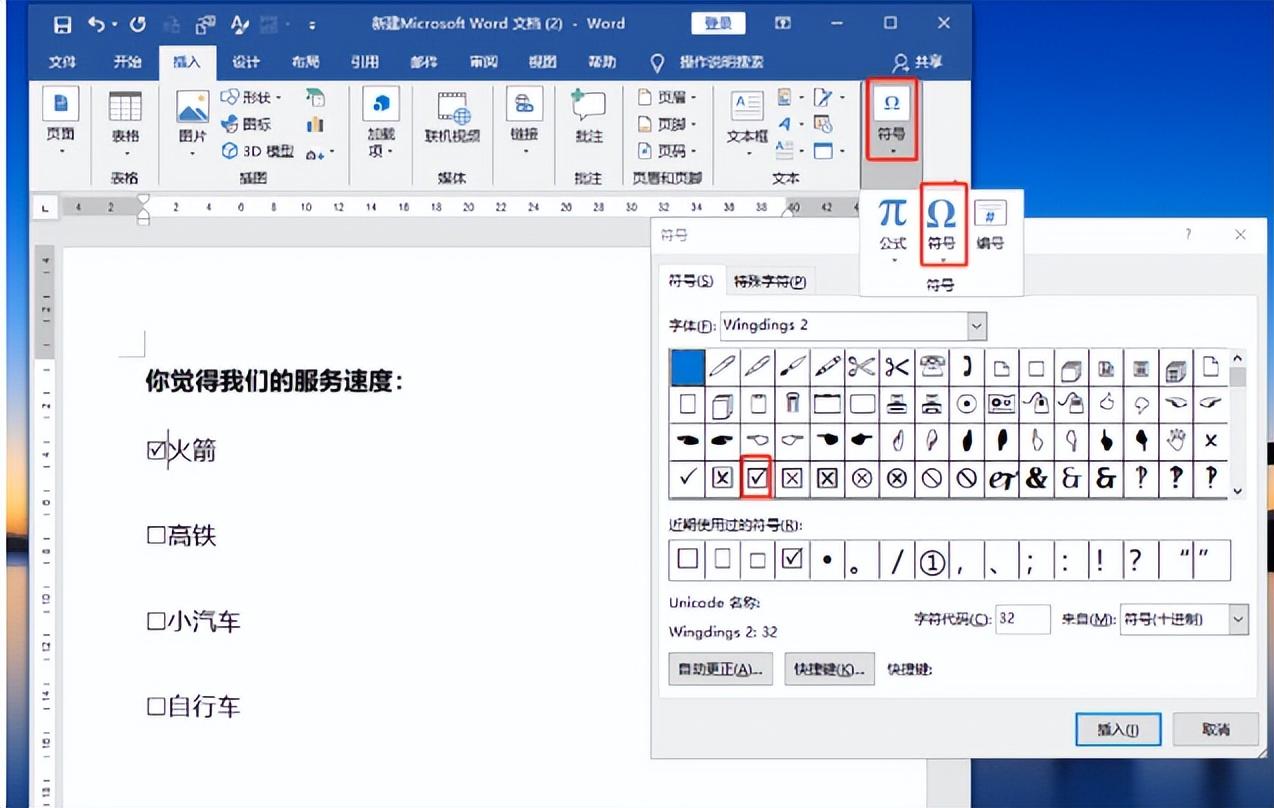This screenshot has height=808, width=1274.
Task: Click the 自动更正(A)... button
Action: (720, 669)
